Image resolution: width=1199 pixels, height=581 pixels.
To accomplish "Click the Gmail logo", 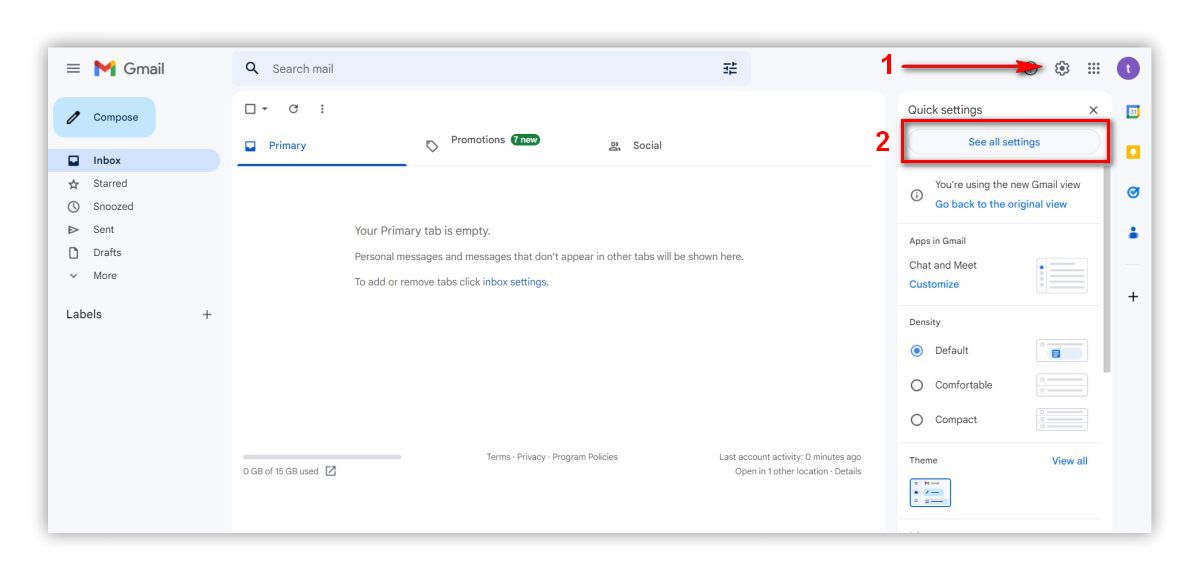I will 129,69.
